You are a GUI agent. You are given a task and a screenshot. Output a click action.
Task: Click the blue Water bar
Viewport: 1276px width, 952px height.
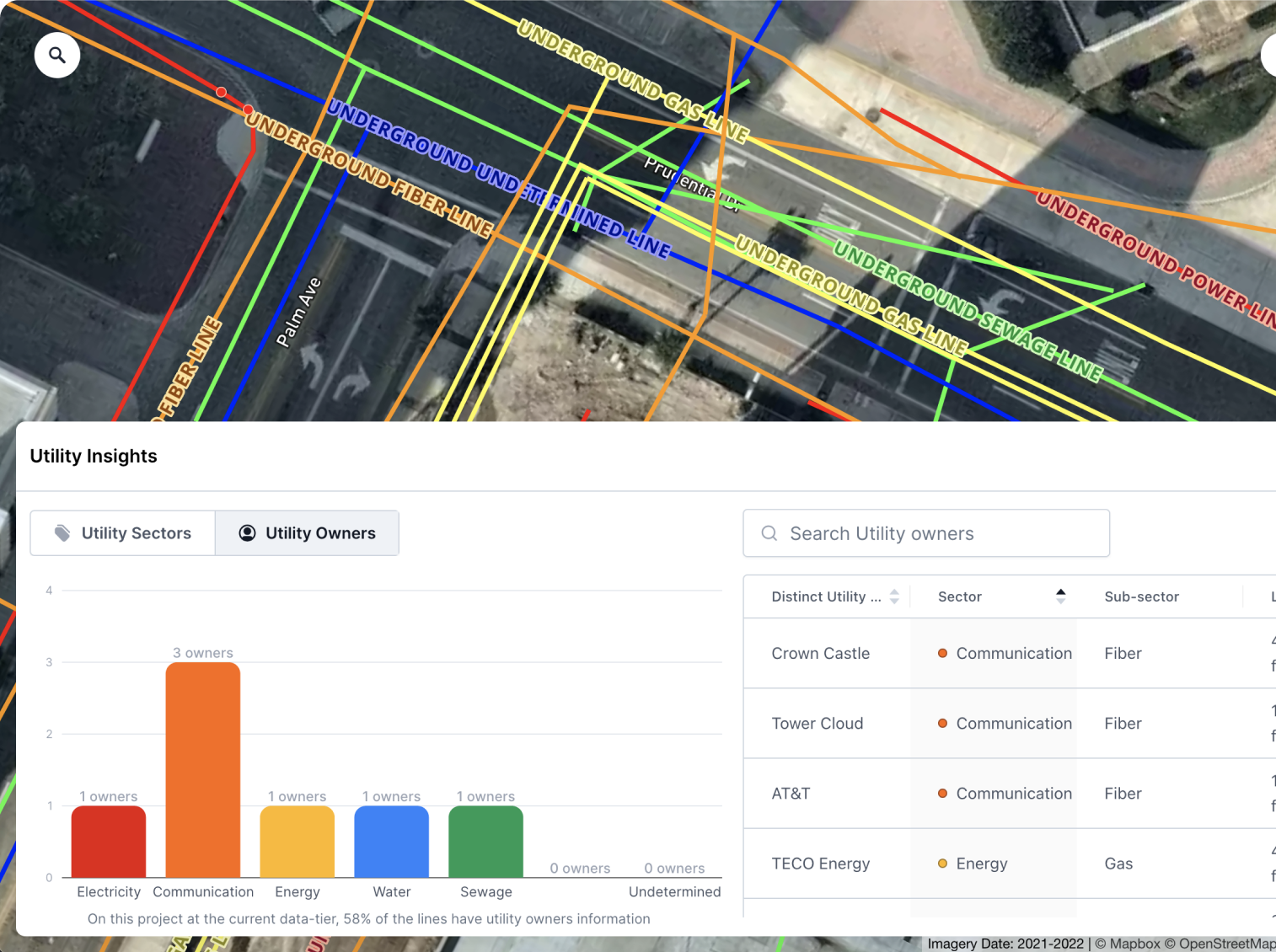[x=392, y=842]
